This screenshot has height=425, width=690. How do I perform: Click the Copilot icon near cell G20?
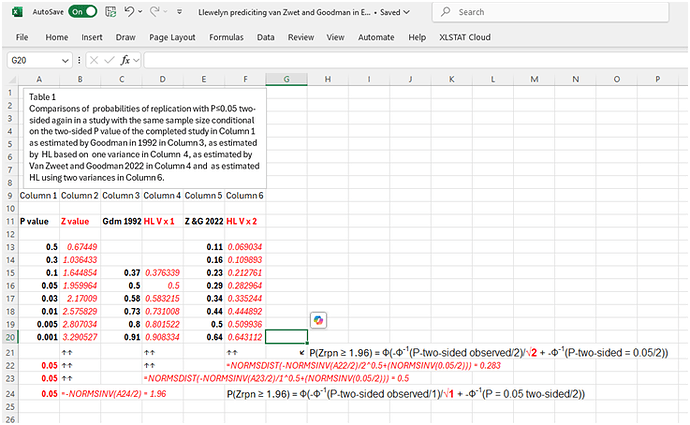(x=319, y=320)
